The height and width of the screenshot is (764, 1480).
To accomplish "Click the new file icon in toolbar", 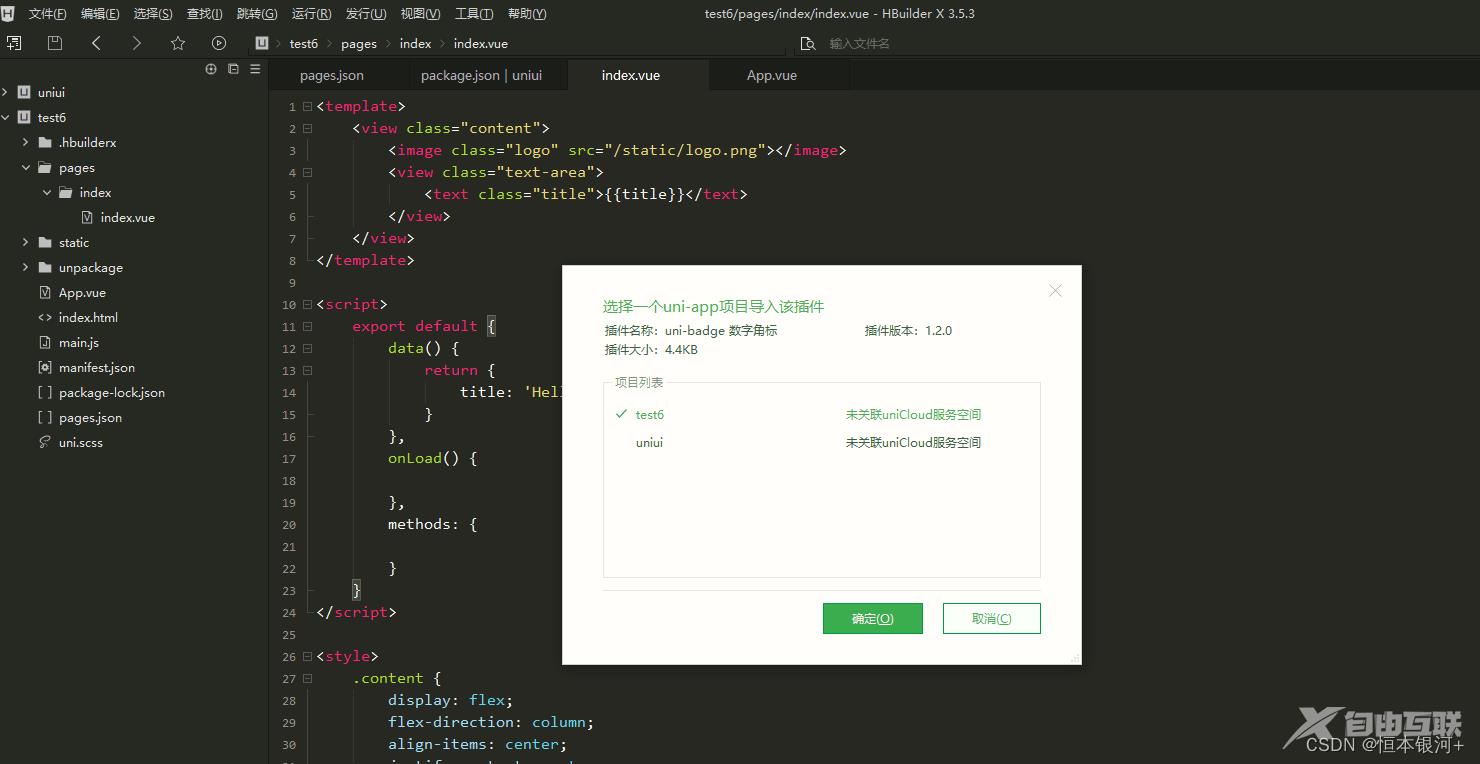I will (14, 43).
